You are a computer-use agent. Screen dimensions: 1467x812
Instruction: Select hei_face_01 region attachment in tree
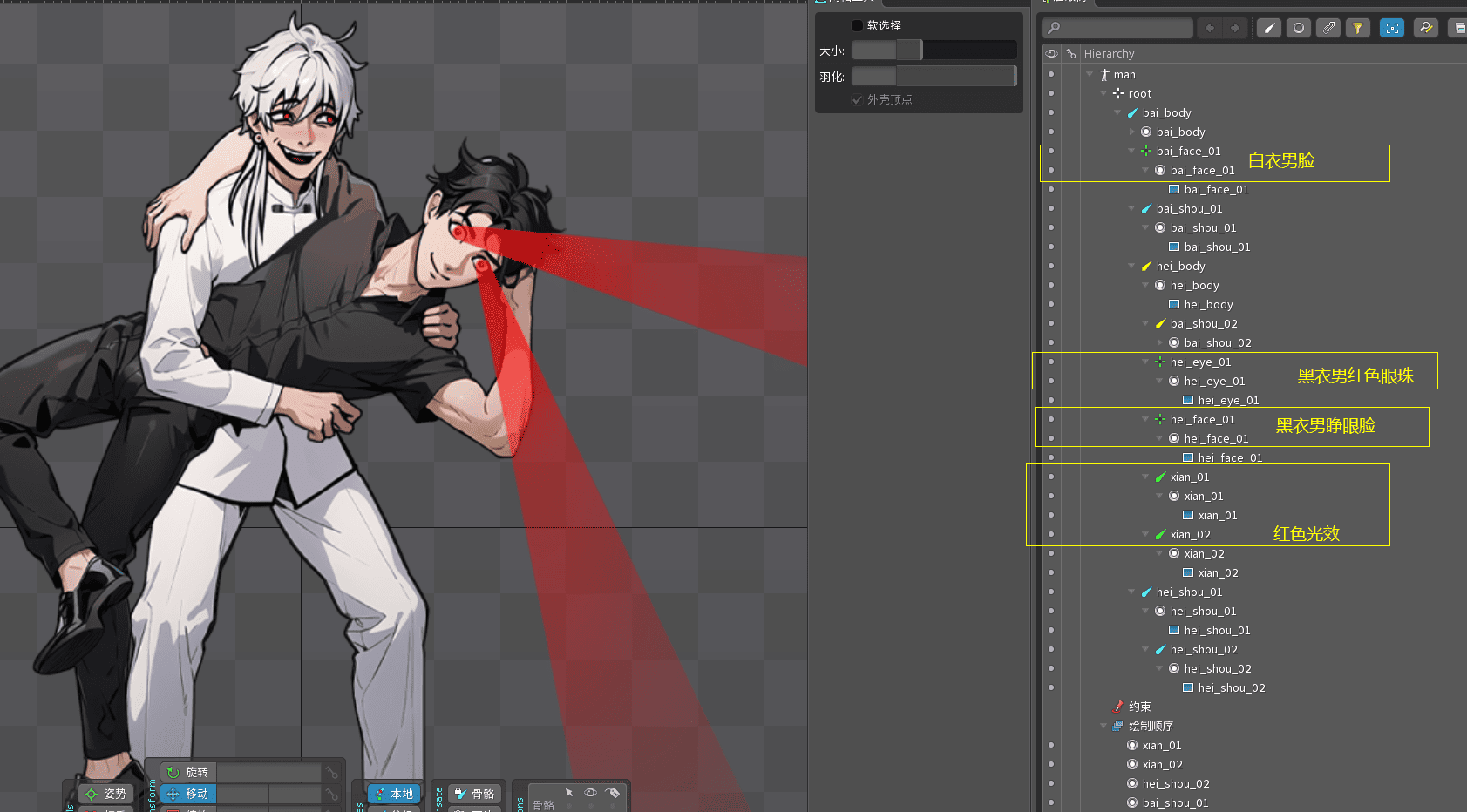[x=1229, y=457]
